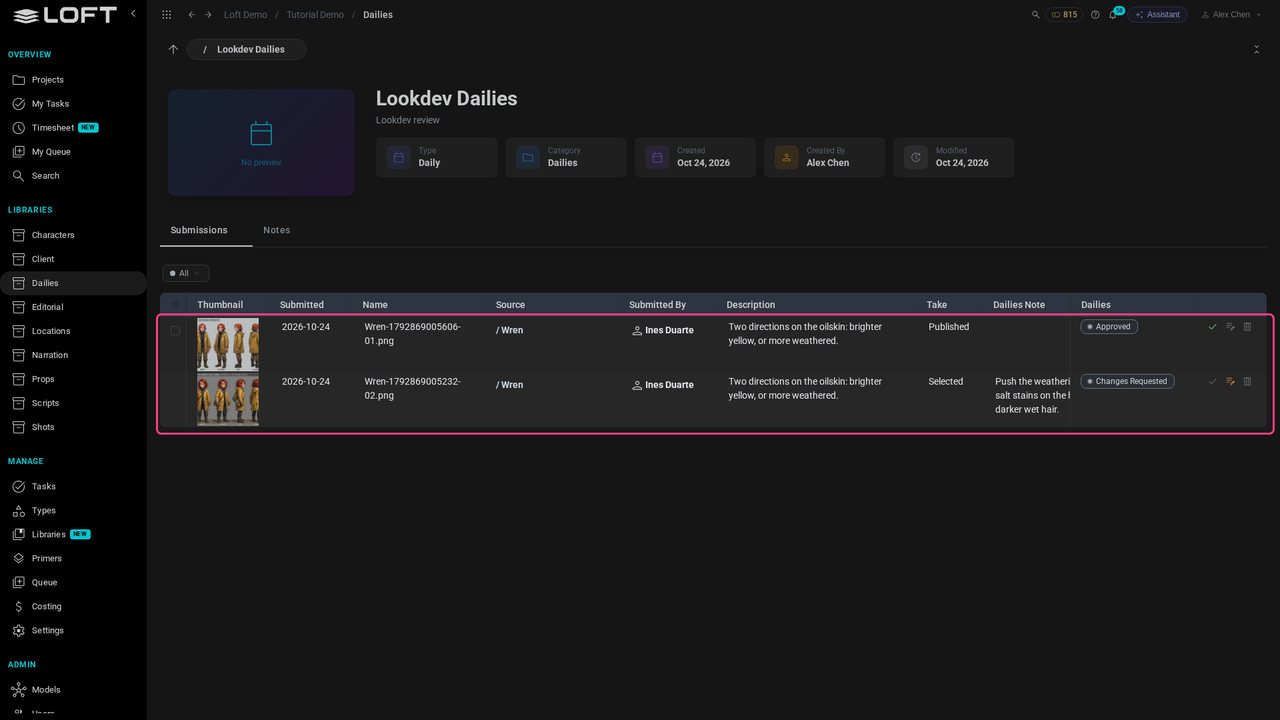Open the No preview placeholder image

point(261,143)
